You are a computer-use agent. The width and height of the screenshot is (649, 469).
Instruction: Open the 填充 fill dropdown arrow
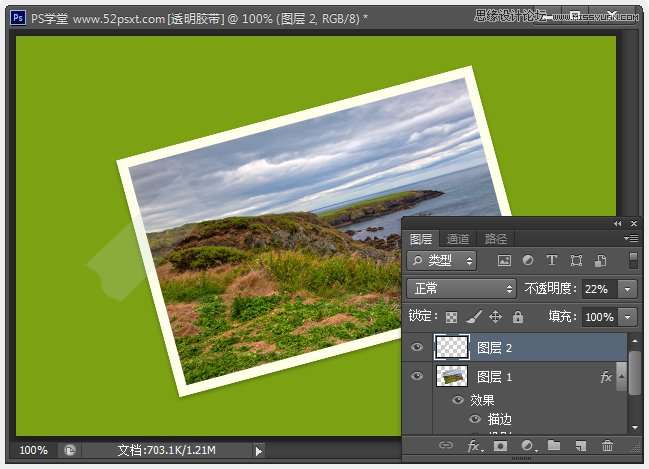628,317
